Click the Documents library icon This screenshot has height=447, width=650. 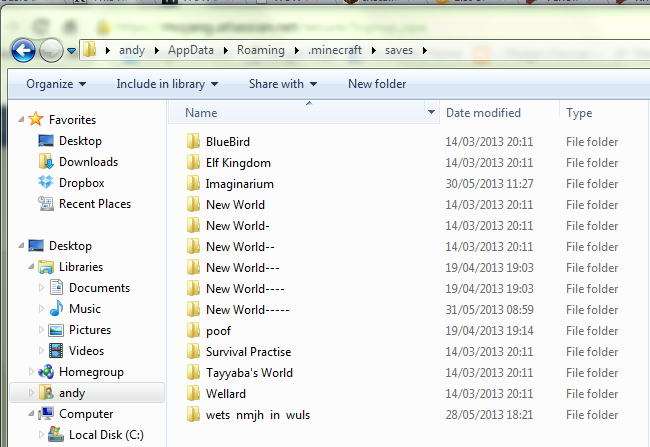point(56,287)
